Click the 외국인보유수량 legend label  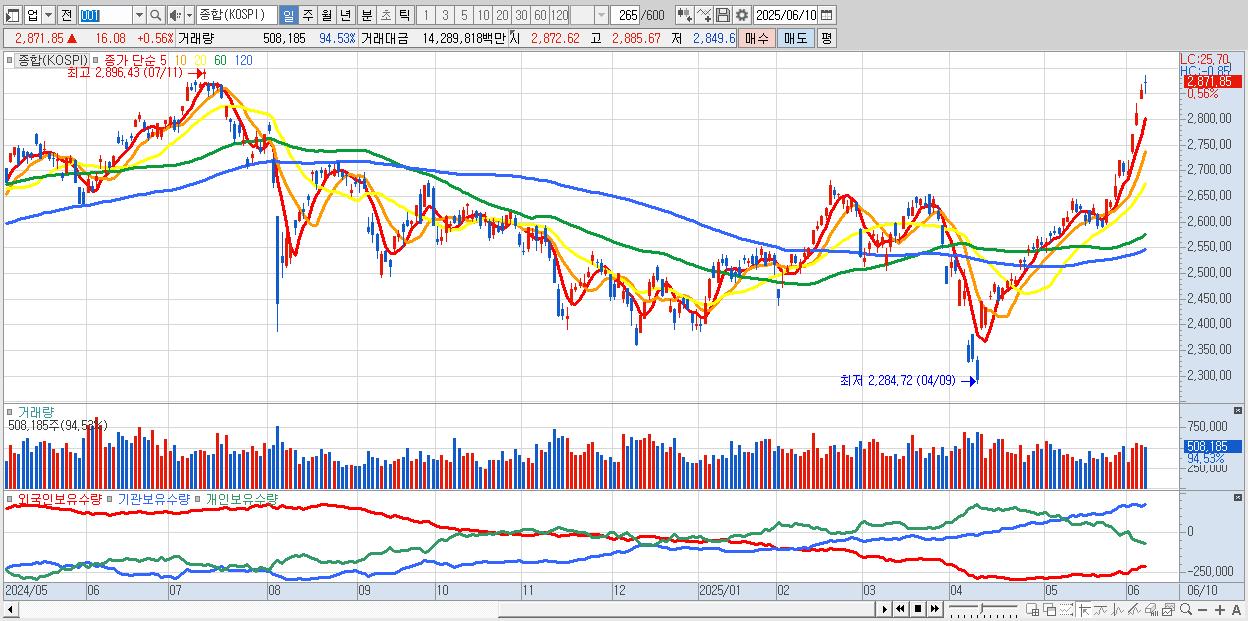coord(59,498)
